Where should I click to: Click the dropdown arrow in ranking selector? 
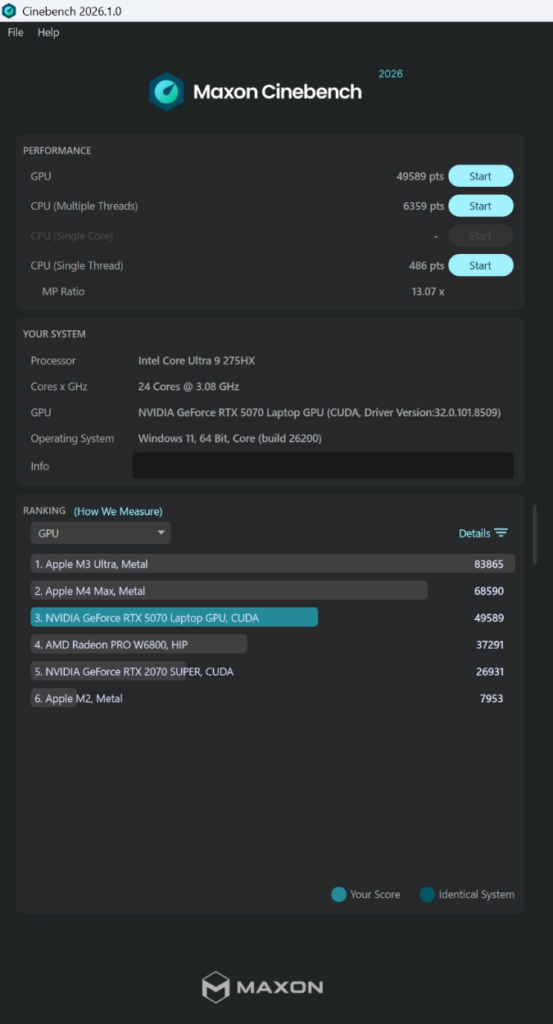(161, 533)
